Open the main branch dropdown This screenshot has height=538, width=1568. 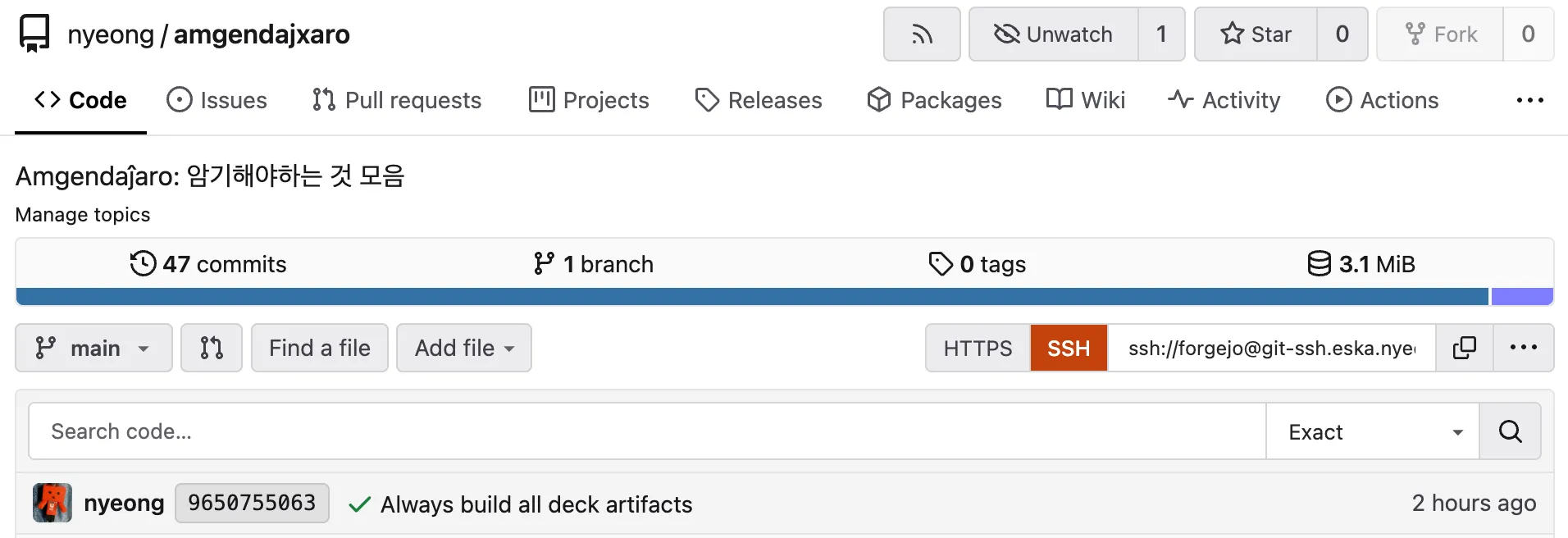pyautogui.click(x=93, y=348)
